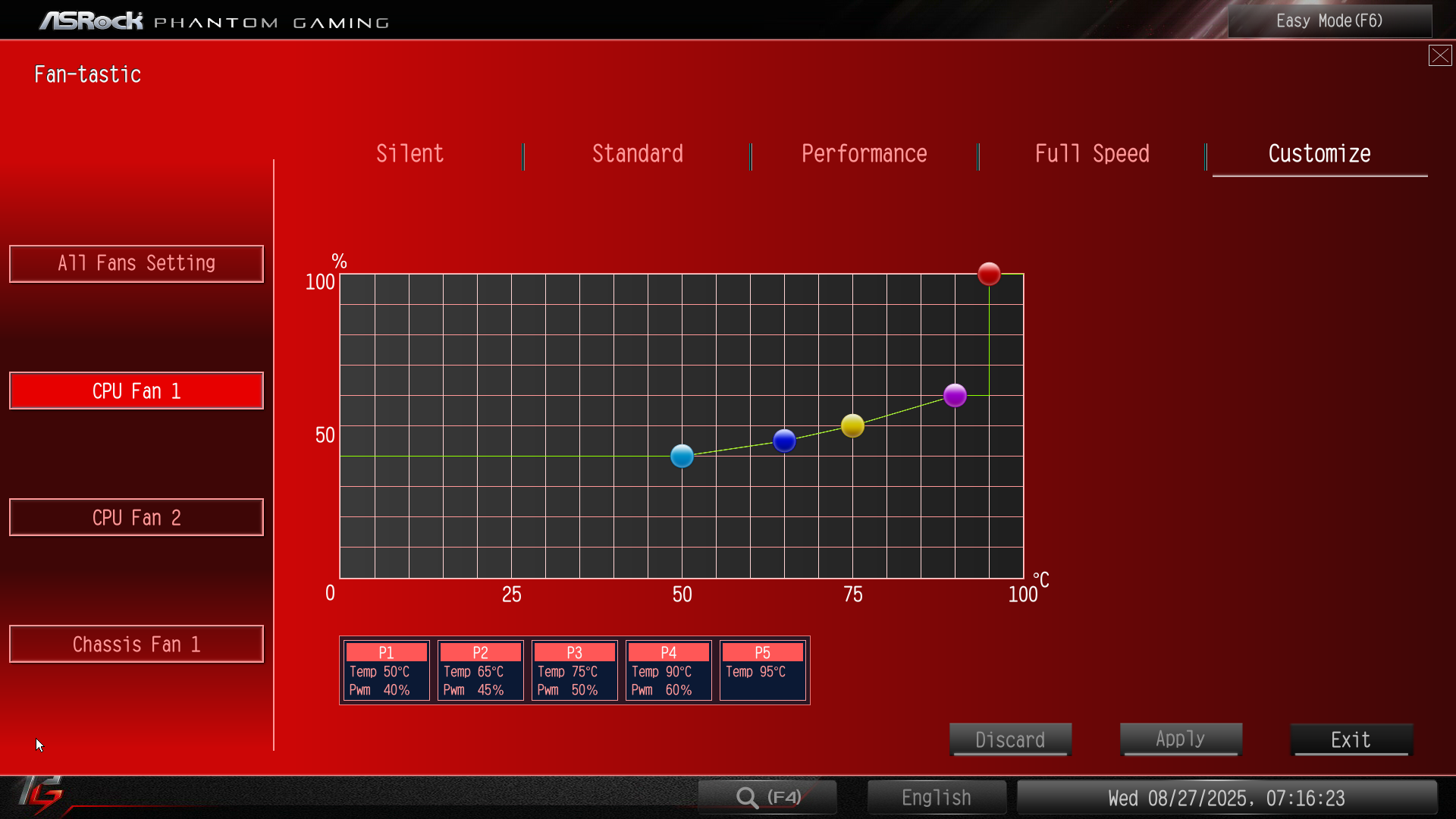Select Chassis Fan 1 in sidebar
The width and height of the screenshot is (1456, 819).
(x=136, y=644)
